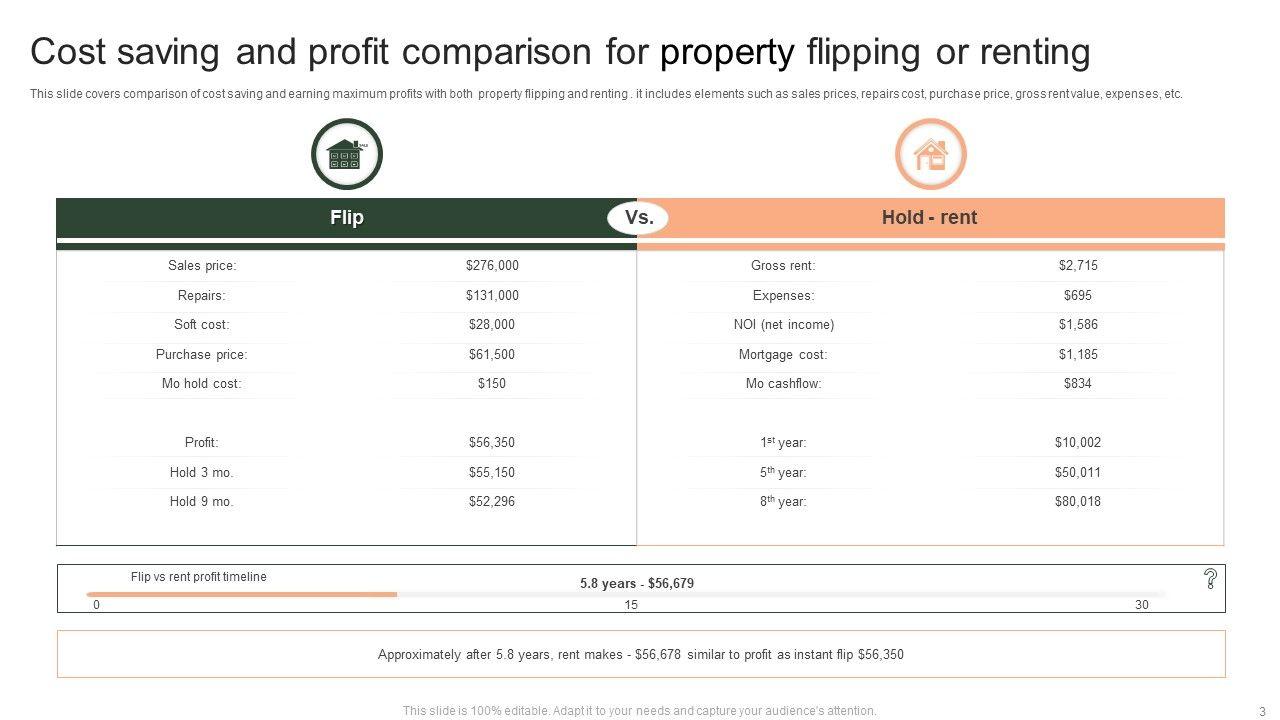Click the Flip vs rent profit timeline label
This screenshot has width=1280, height=720.
pyautogui.click(x=199, y=577)
